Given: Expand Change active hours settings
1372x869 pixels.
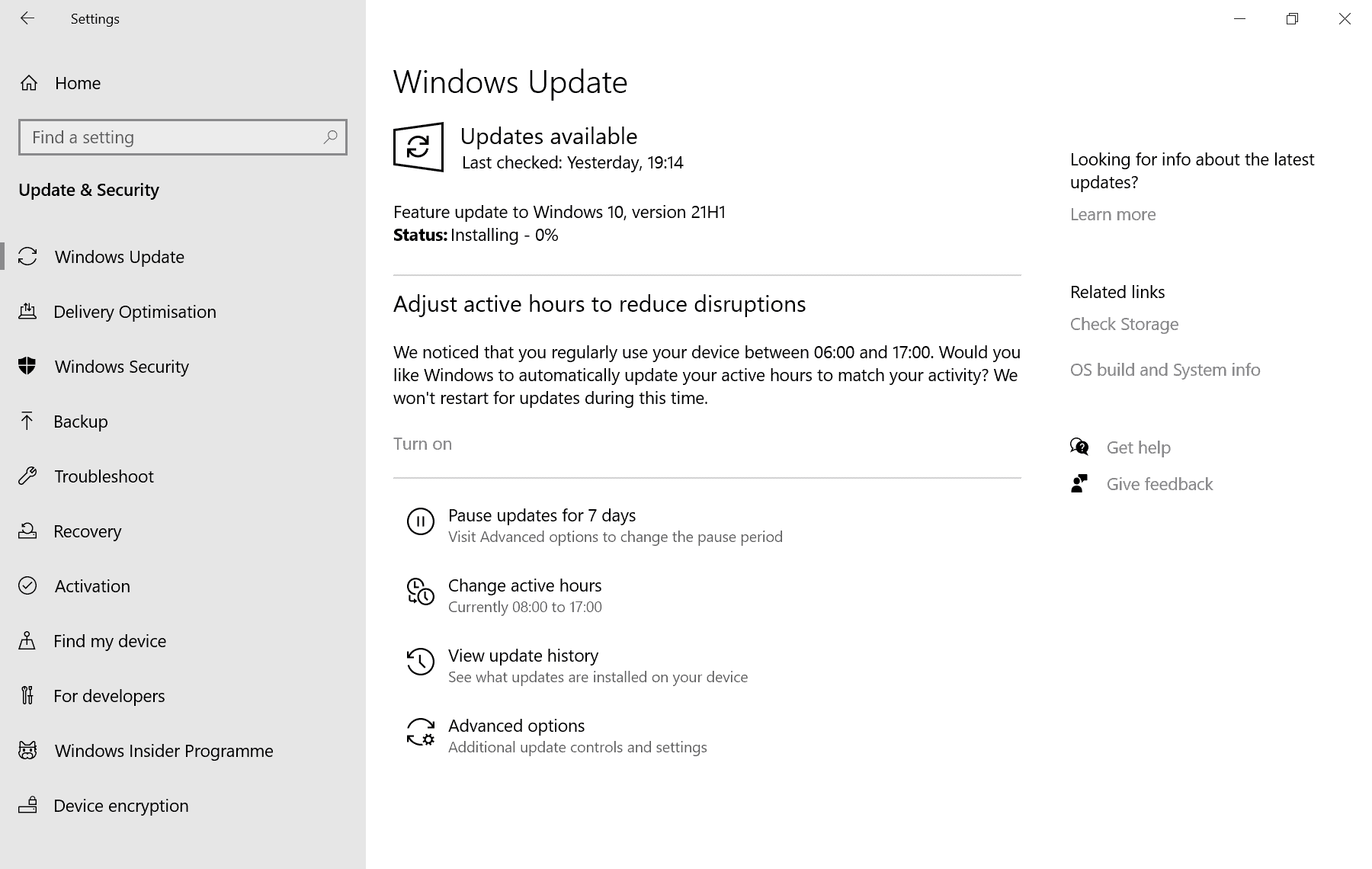Looking at the screenshot, I should [524, 585].
